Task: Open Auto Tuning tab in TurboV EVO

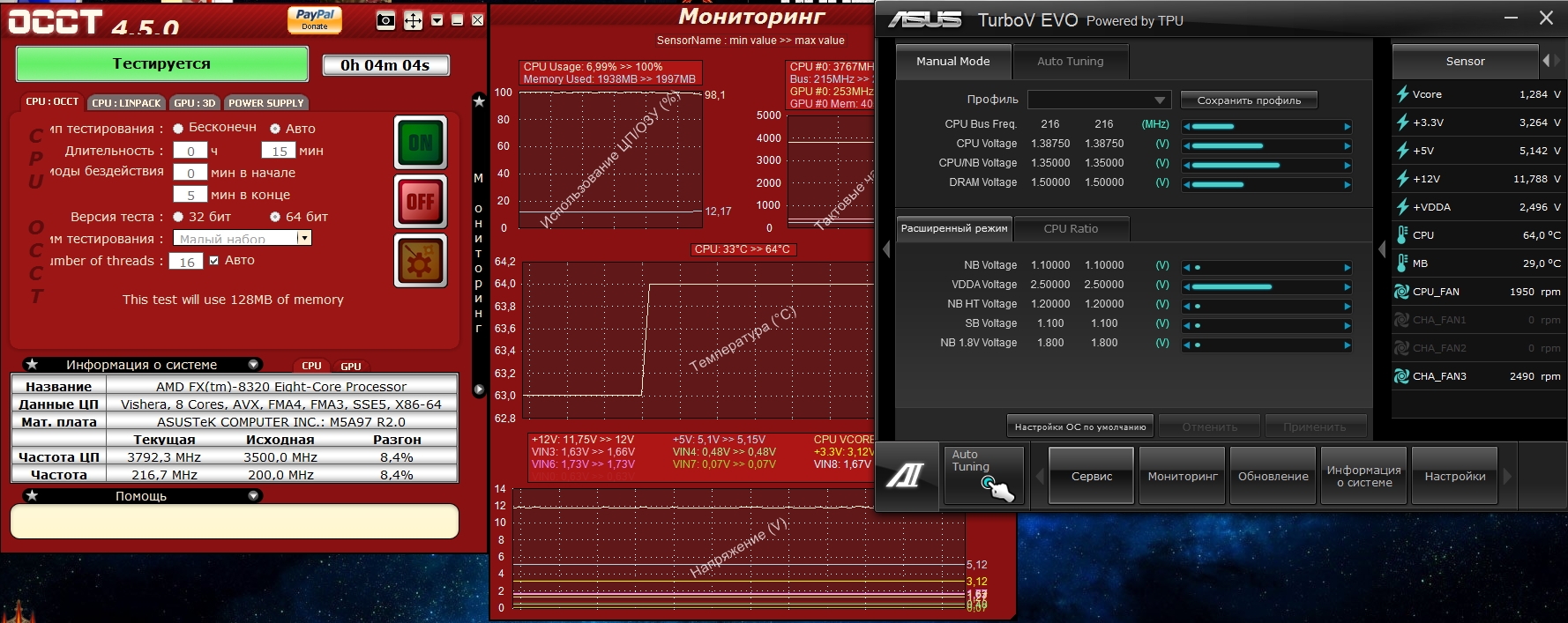Action: click(1070, 62)
